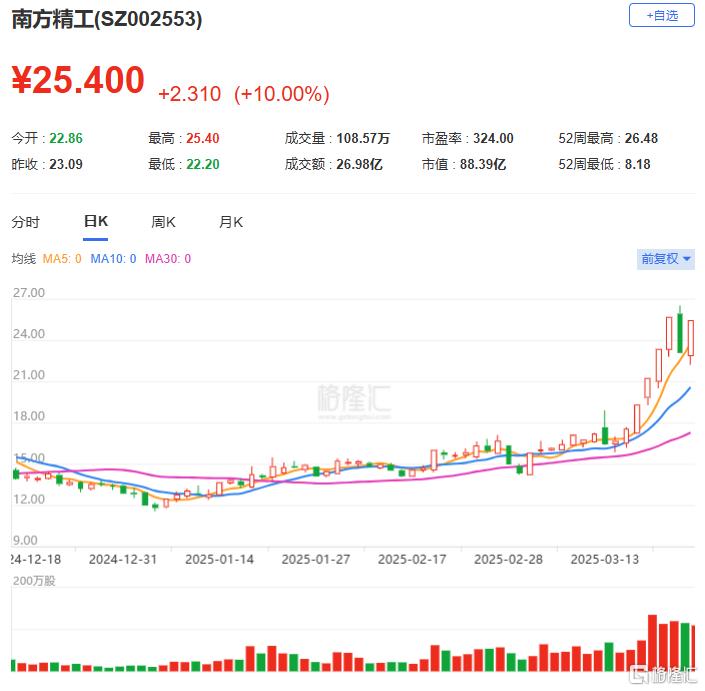Click the 2025-02-17 date axis label
705x691 pixels.
coord(412,559)
